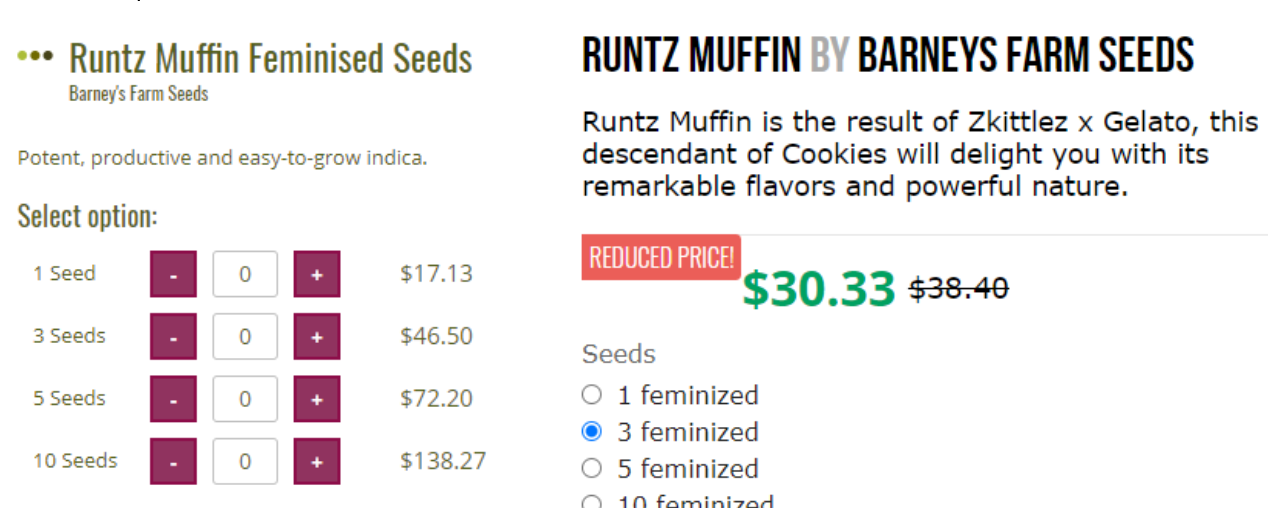Click the 1 Seed quantity field
Screen dimensions: 1268x508
point(245,274)
